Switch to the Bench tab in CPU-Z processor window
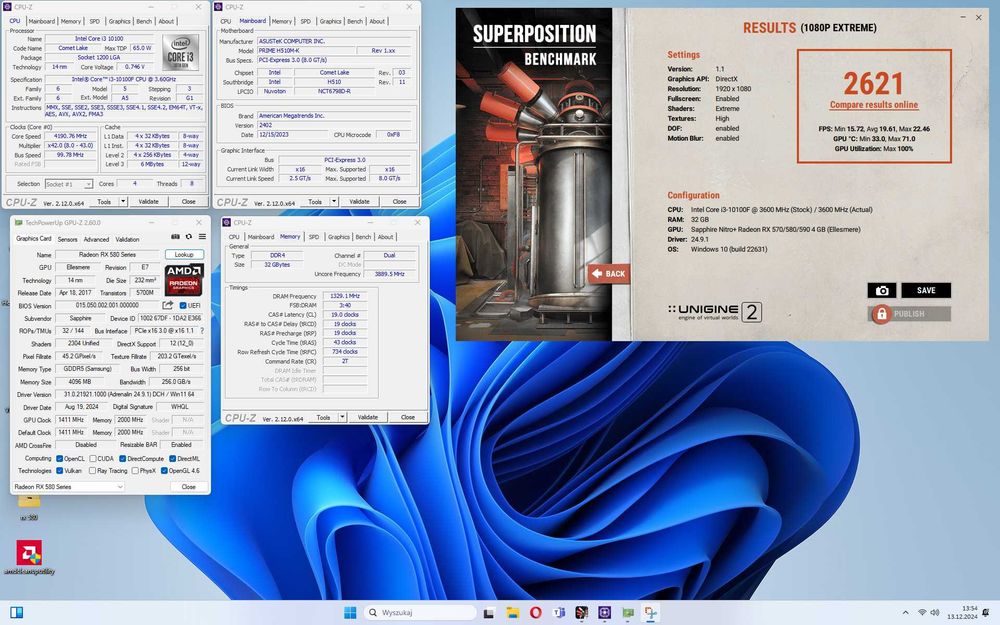1000x625 pixels. tap(144, 21)
